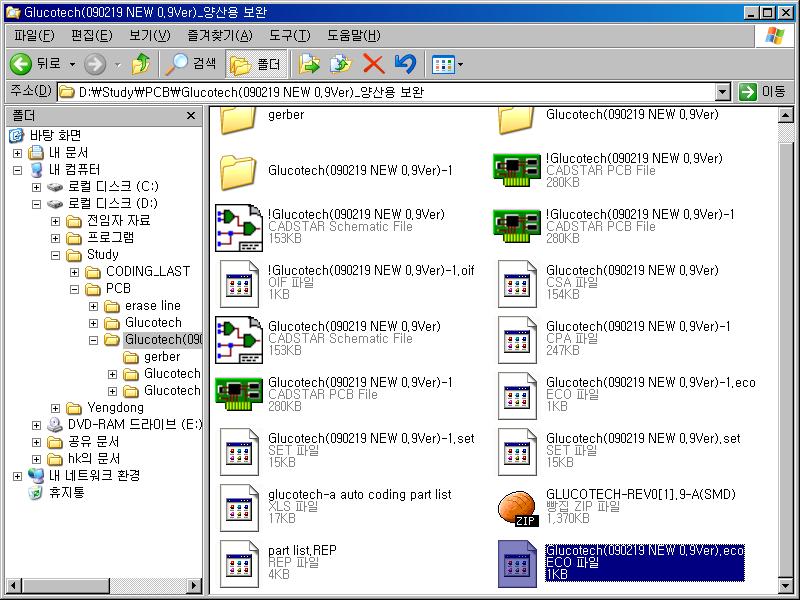800x600 pixels.
Task: Click the Move To folder toolbar icon
Action: [309, 64]
